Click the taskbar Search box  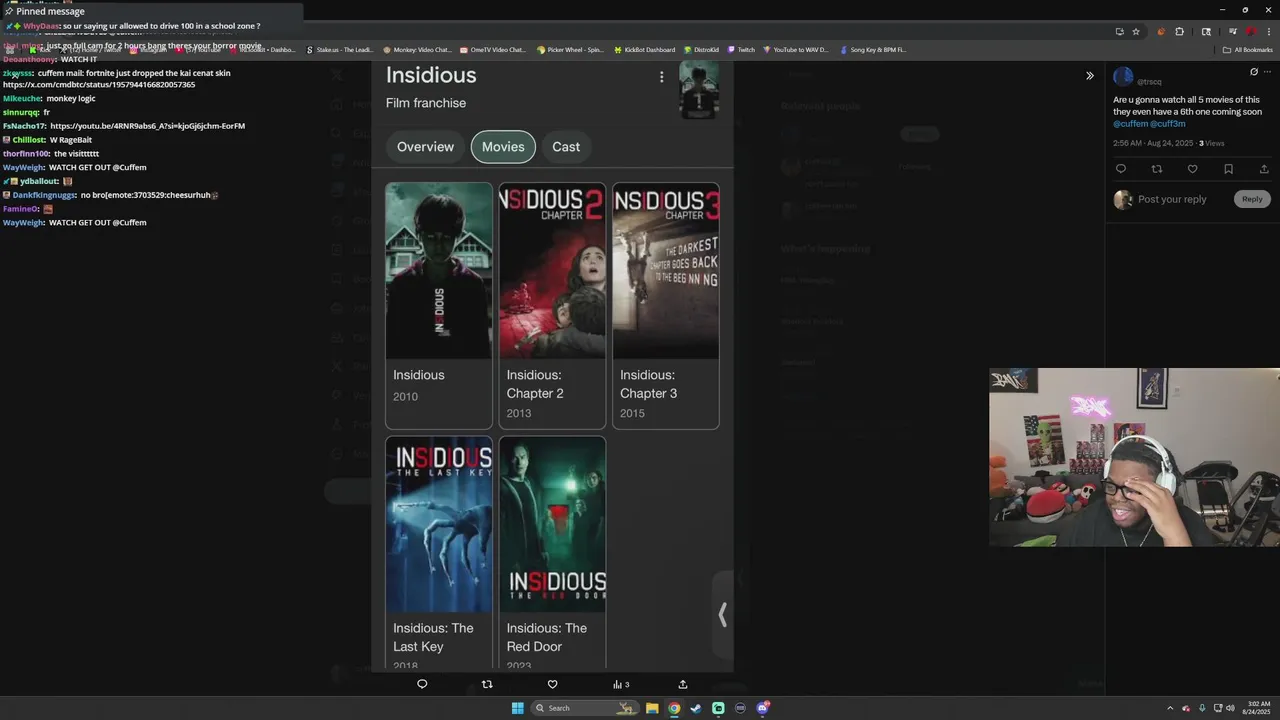point(585,708)
